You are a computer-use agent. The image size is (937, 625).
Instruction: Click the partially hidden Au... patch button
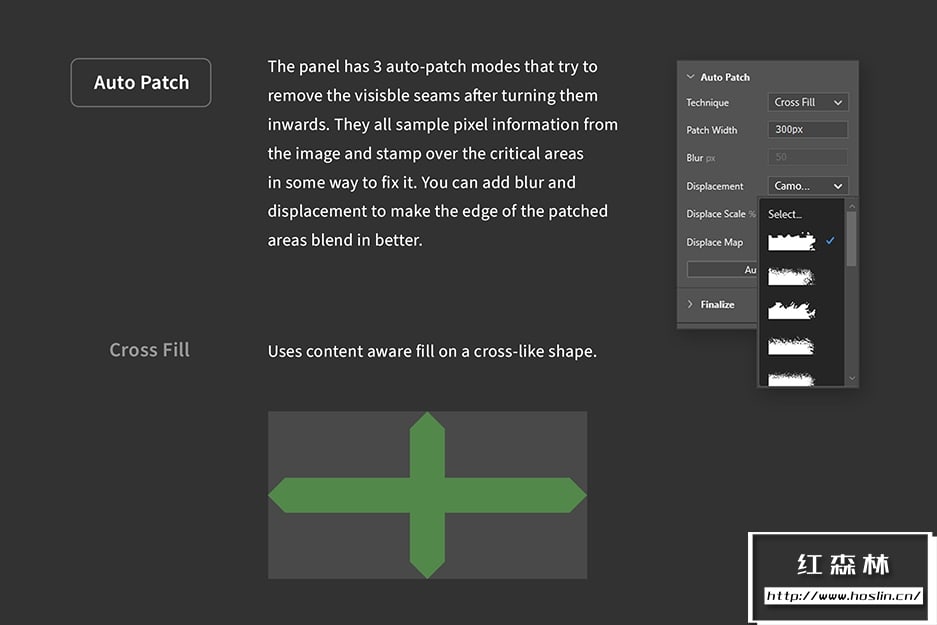pos(722,269)
